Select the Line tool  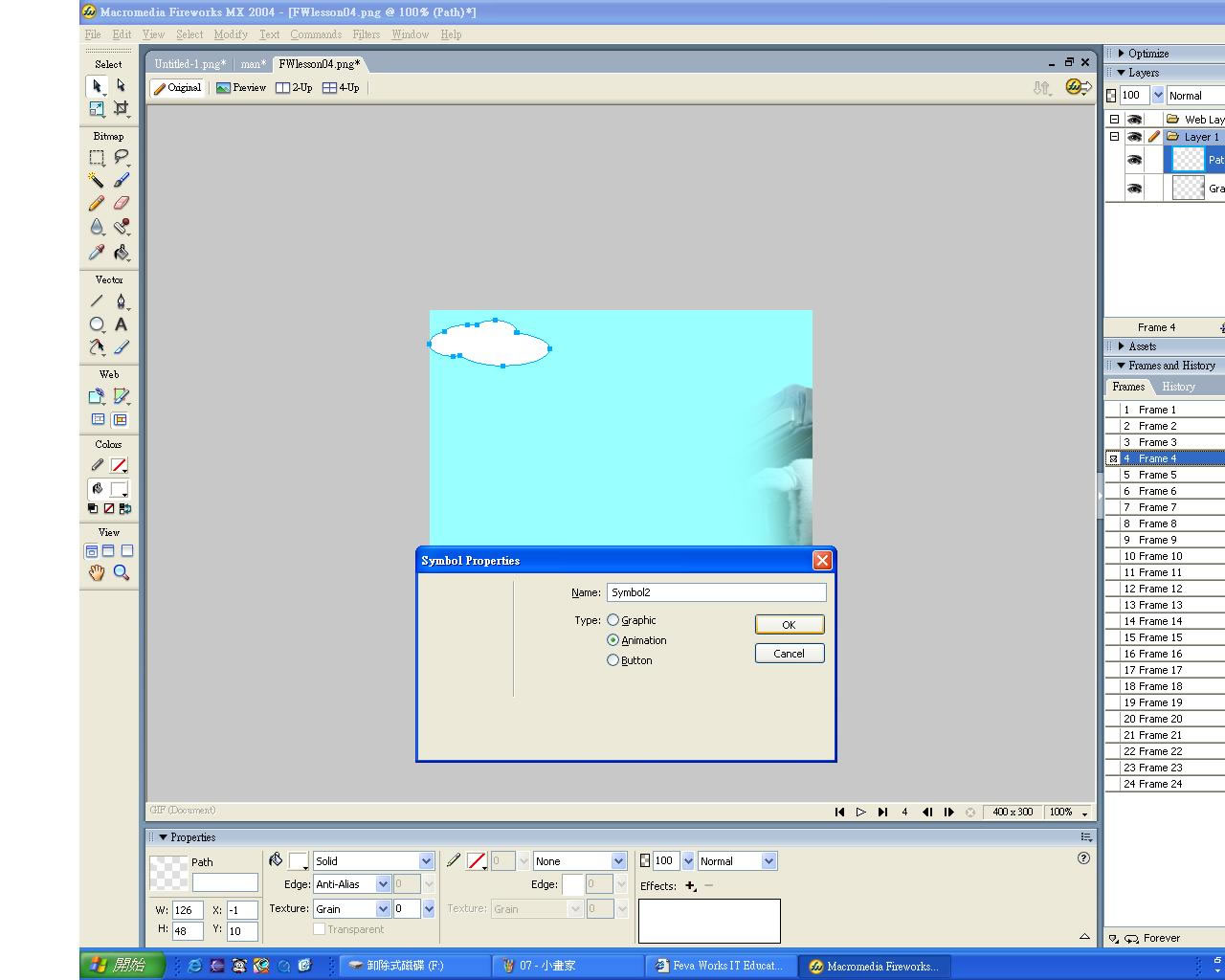[97, 301]
